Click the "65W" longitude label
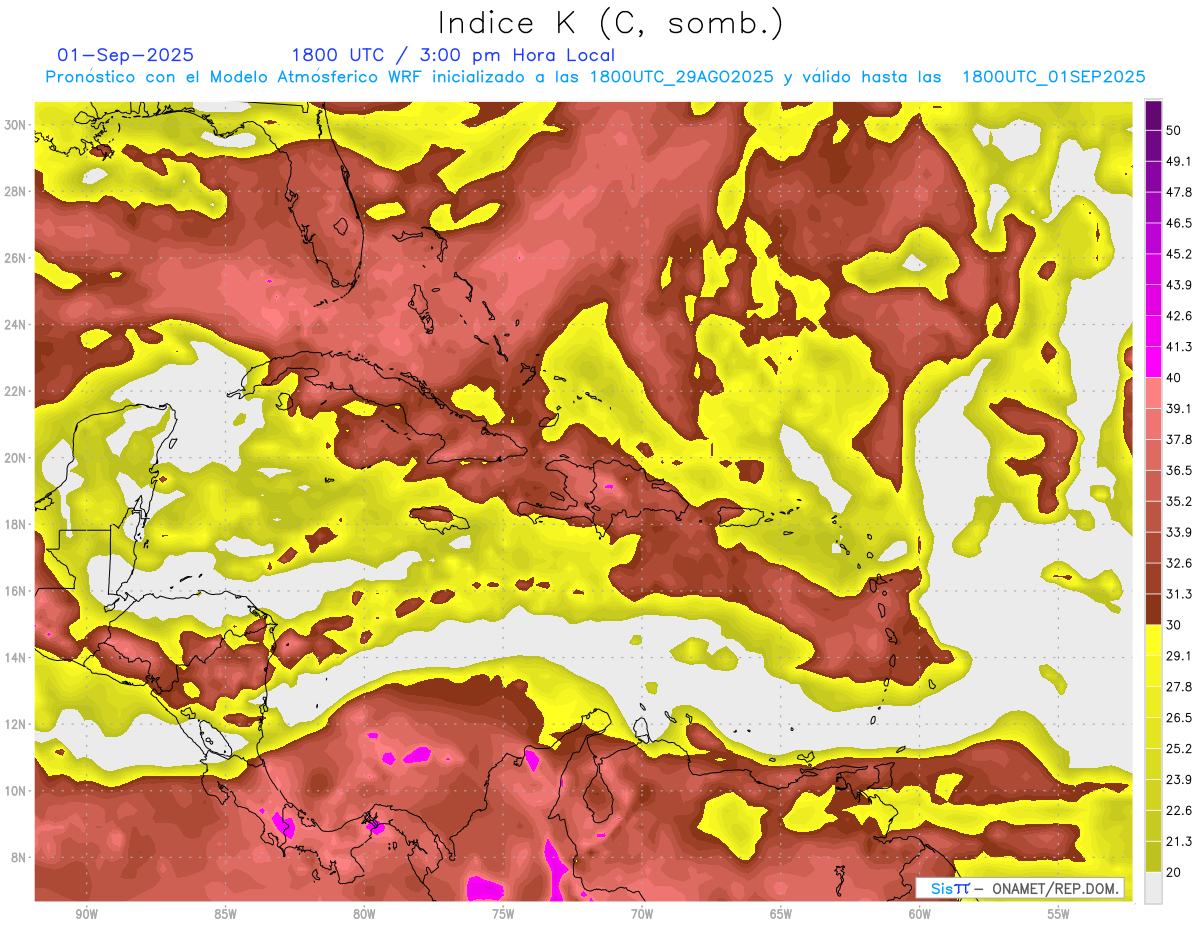Screen dimensions: 1200x927 point(781,915)
